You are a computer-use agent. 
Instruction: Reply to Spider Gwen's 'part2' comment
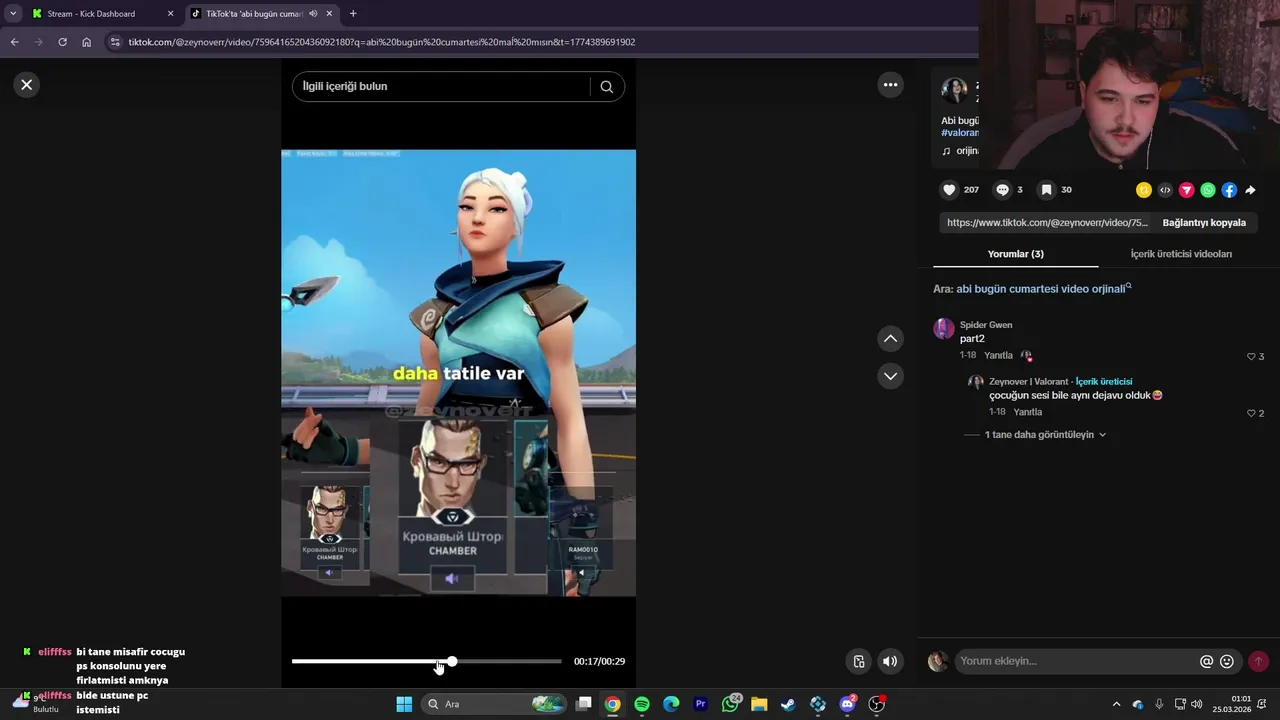[x=998, y=355]
